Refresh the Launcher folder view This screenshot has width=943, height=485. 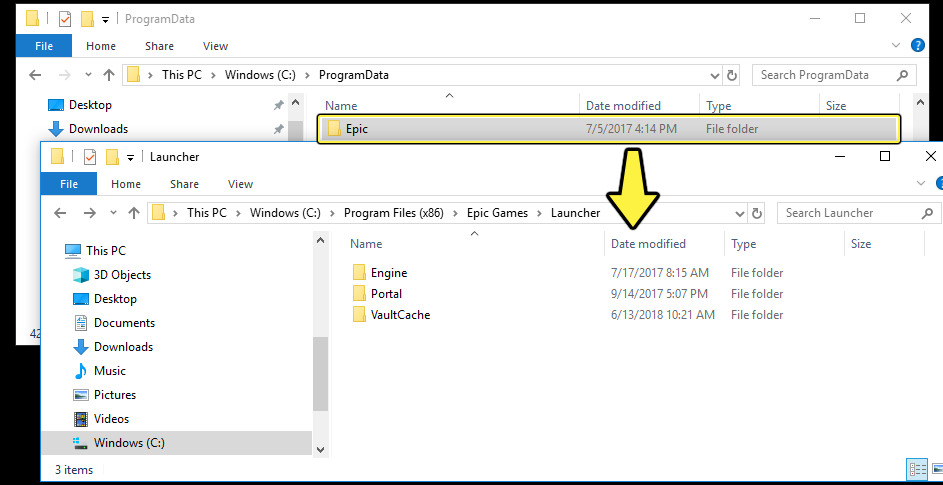757,213
